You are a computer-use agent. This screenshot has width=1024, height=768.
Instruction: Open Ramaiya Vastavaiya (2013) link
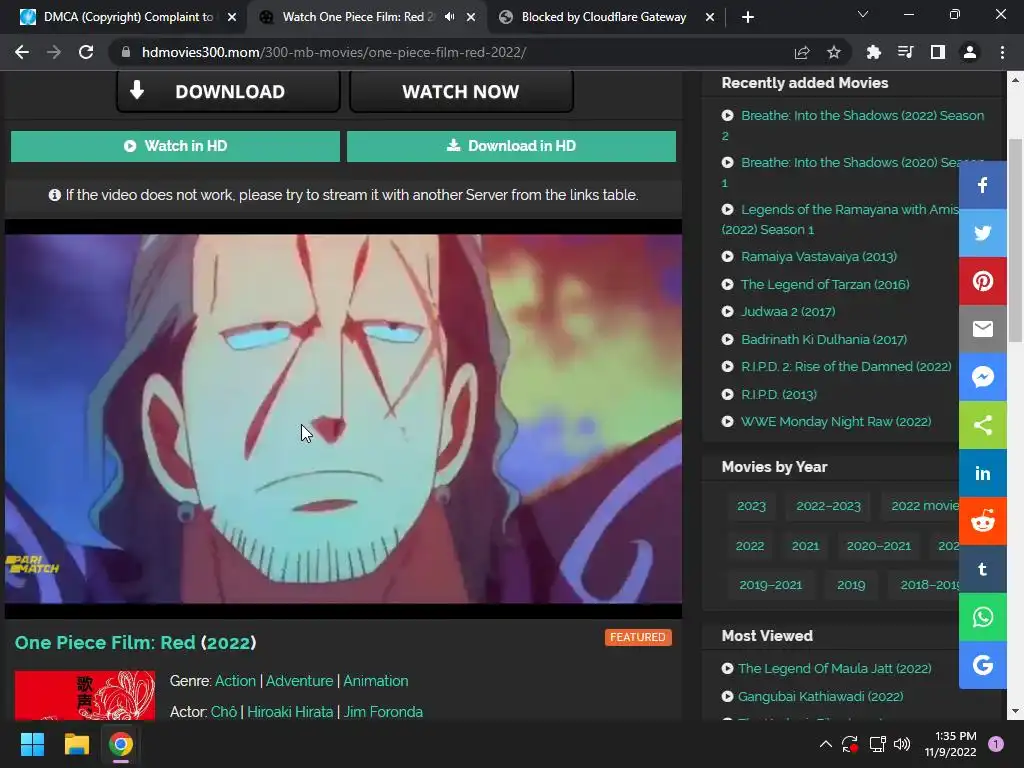click(818, 257)
